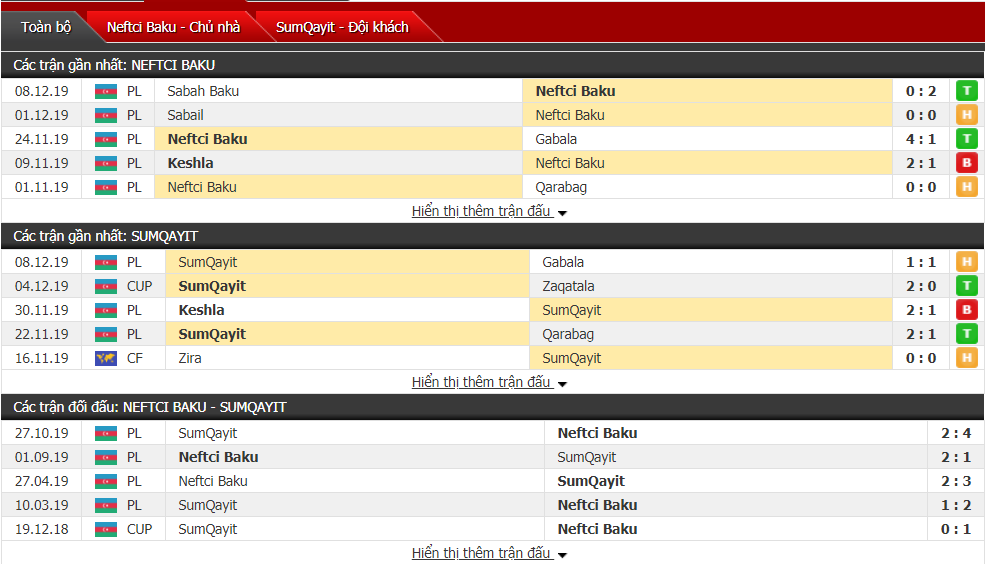Click the red B badge on Keshla vs SumQayit row

click(967, 310)
